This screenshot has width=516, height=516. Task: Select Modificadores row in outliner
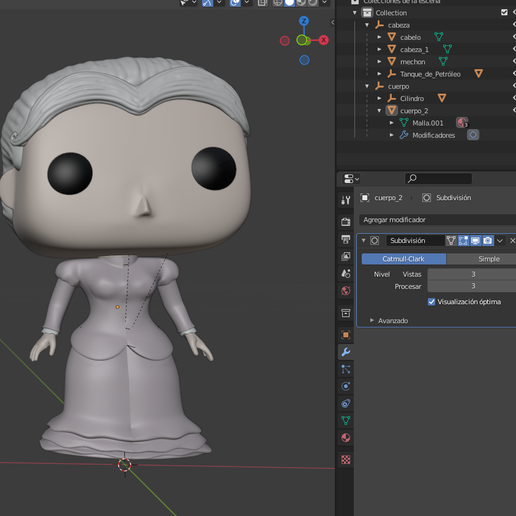433,135
